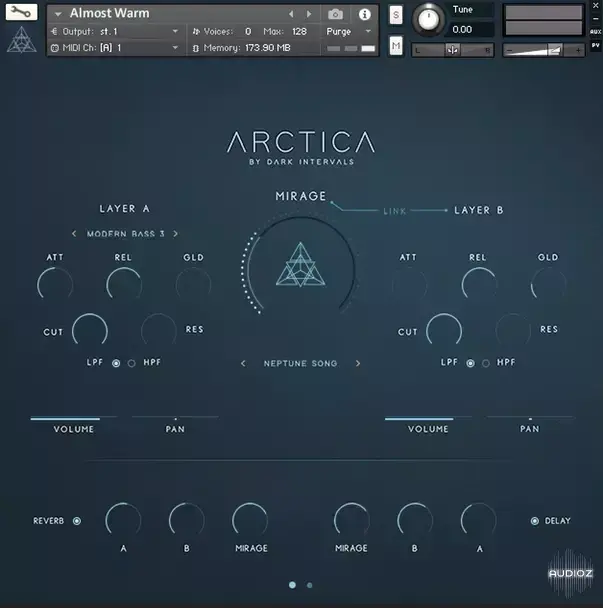This screenshot has width=603, height=608.
Task: Open the MIDI Ch dropdown
Action: pyautogui.click(x=115, y=48)
